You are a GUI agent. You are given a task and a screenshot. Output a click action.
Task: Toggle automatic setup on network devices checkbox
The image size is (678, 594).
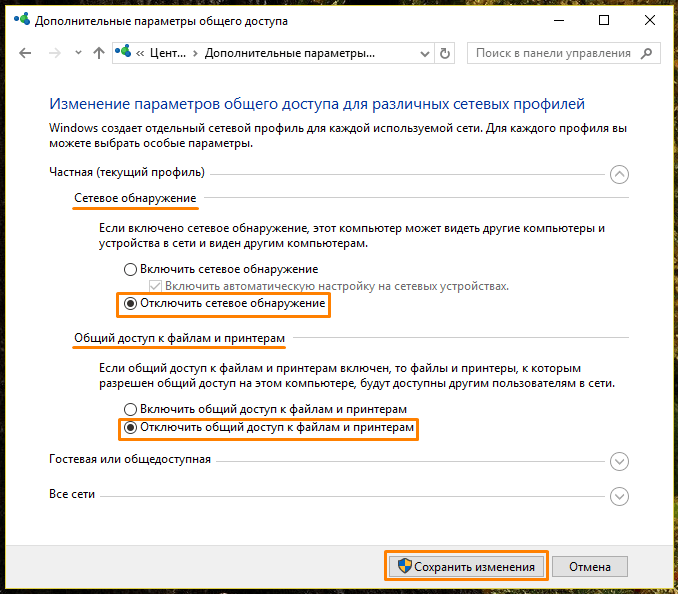155,286
